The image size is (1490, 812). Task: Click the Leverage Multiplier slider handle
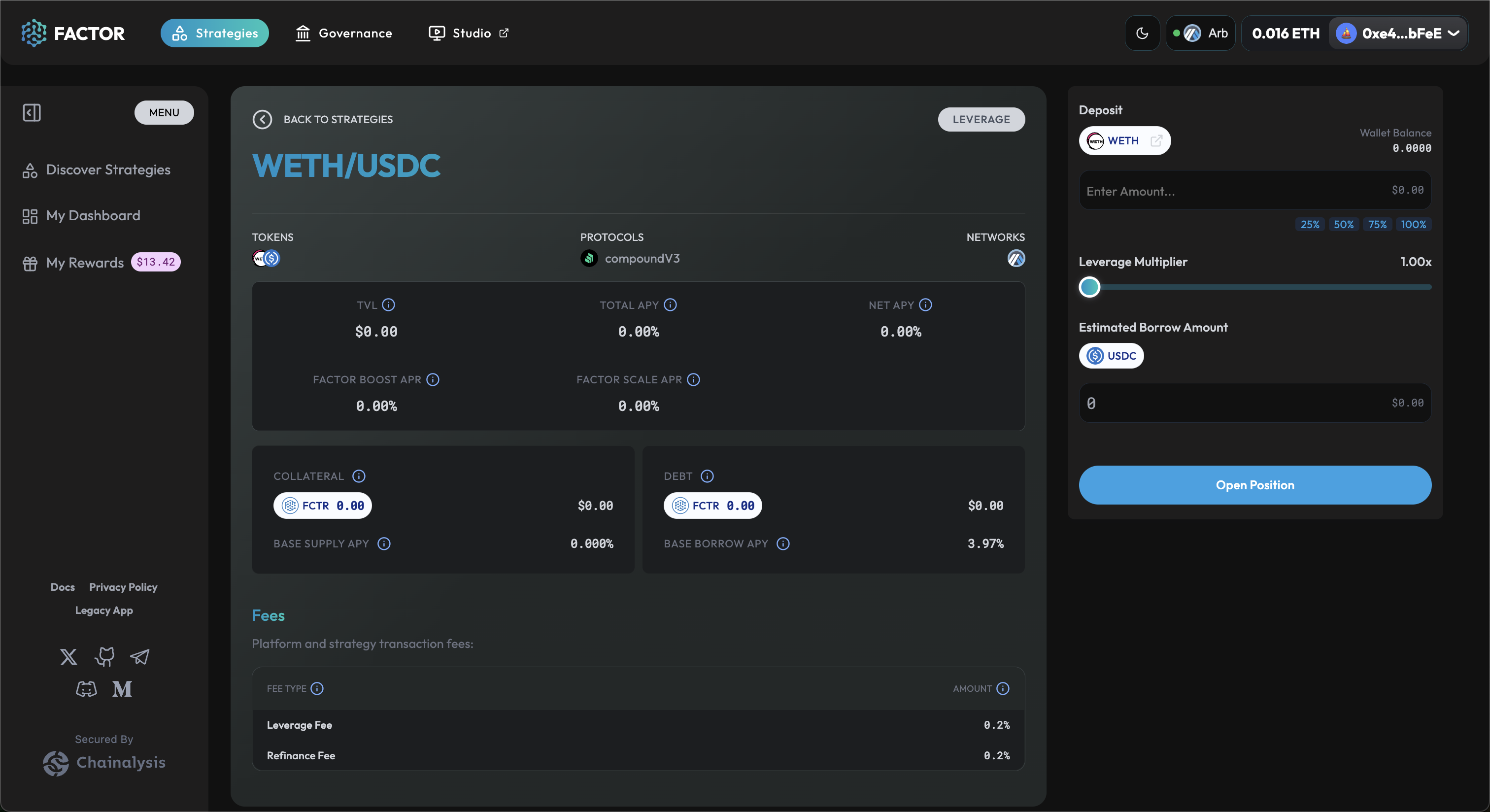tap(1089, 287)
